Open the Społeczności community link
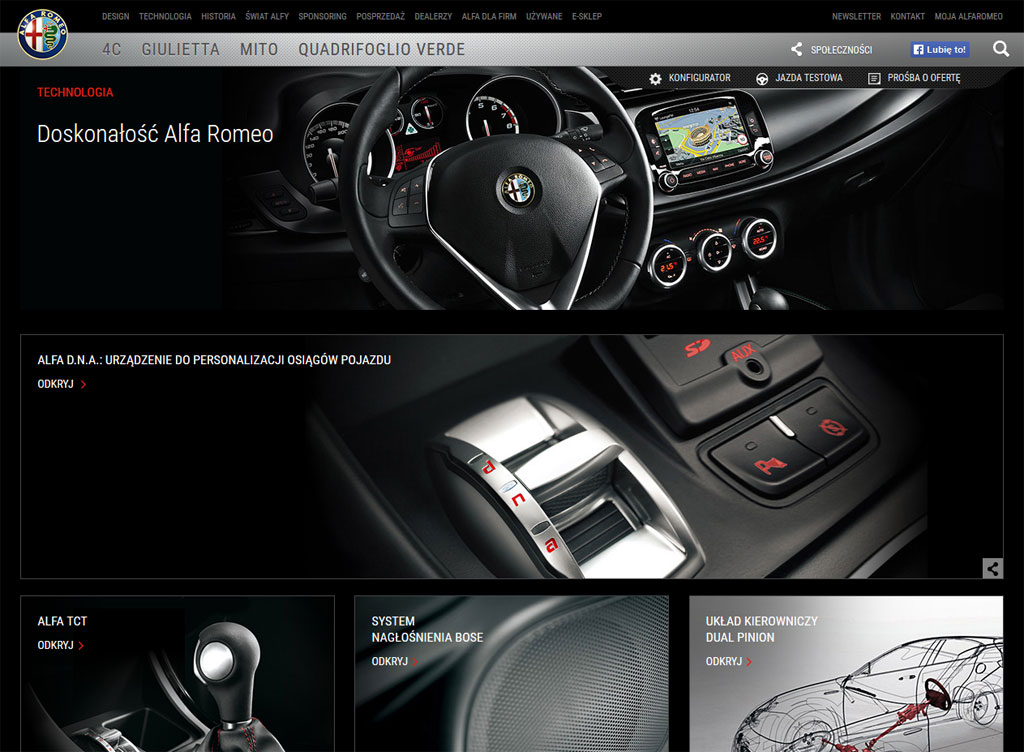1024x752 pixels. pos(841,50)
